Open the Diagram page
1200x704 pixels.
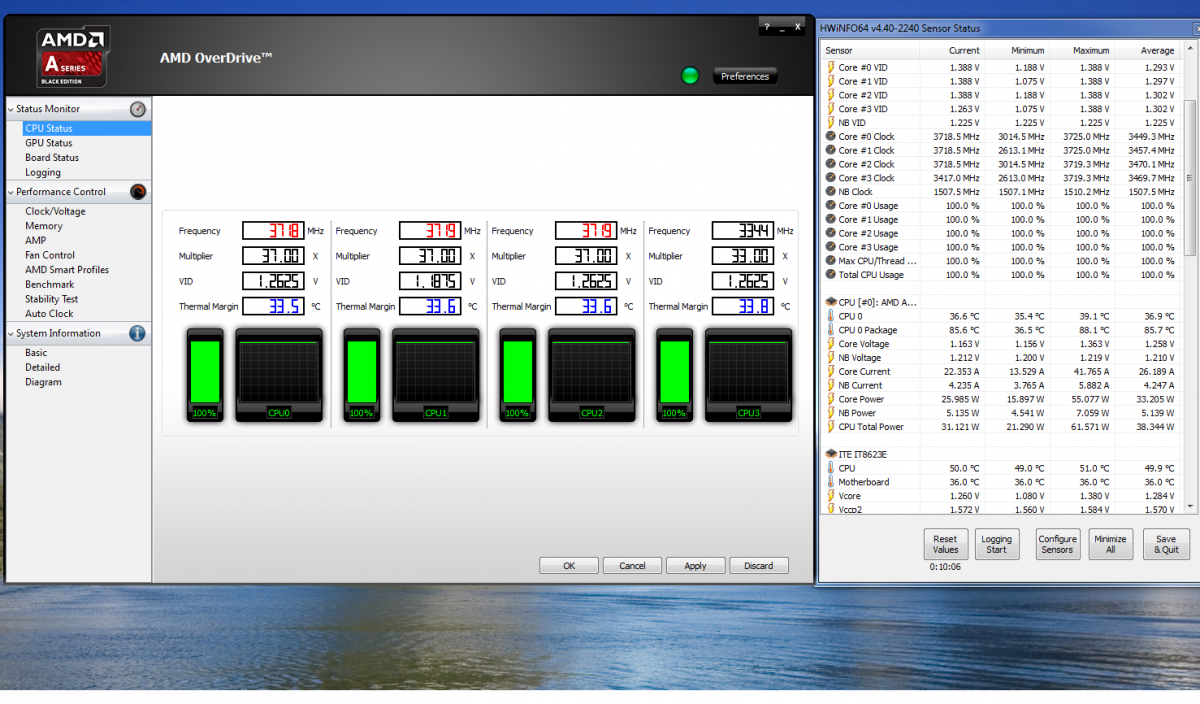43,382
